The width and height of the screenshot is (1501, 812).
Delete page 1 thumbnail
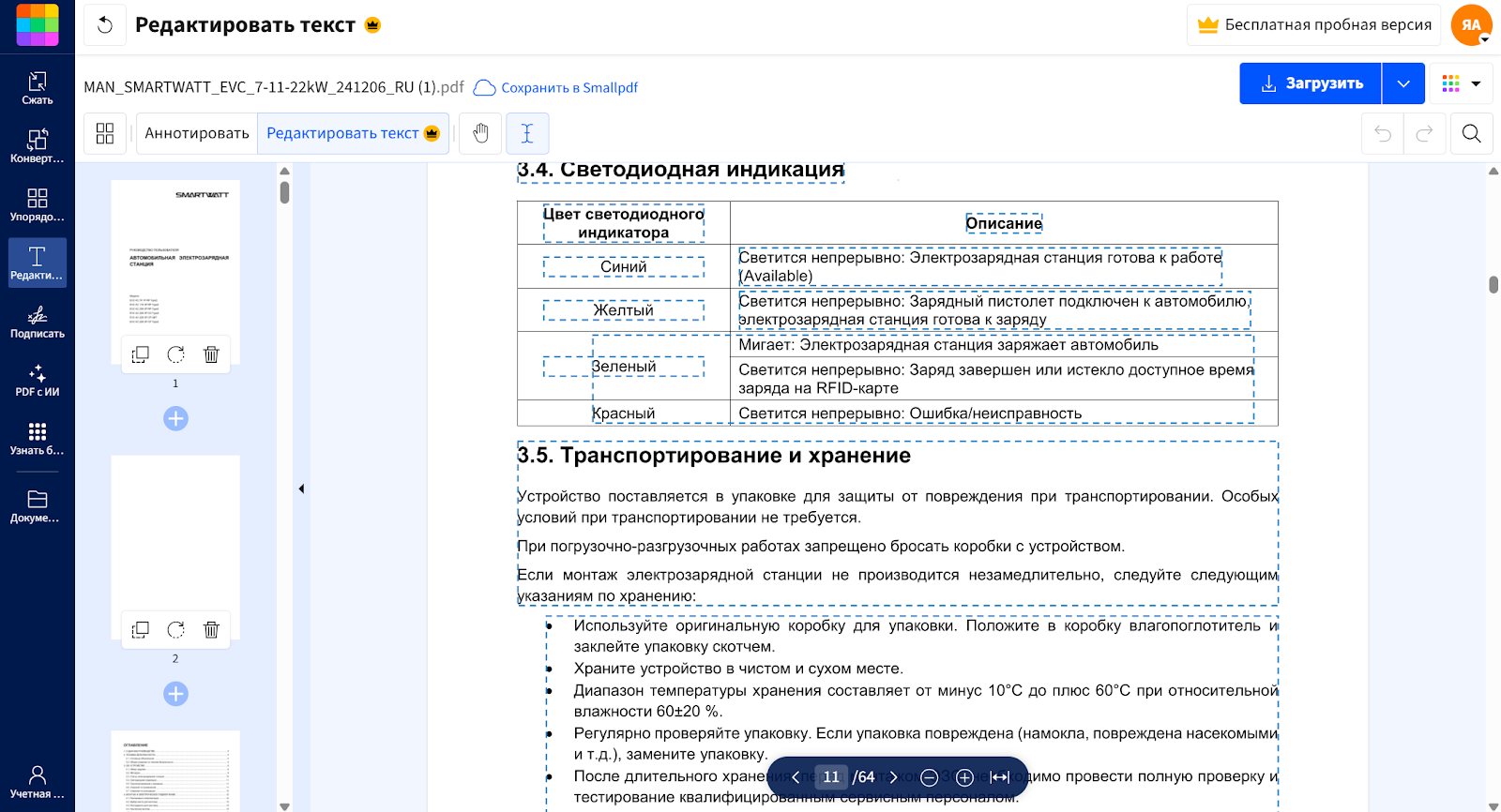click(211, 354)
